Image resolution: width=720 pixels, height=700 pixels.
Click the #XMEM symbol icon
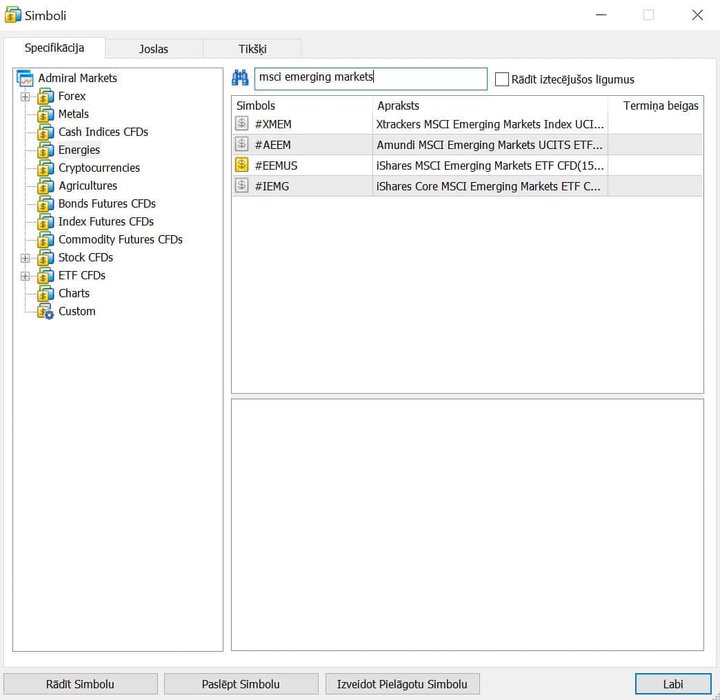(x=242, y=124)
